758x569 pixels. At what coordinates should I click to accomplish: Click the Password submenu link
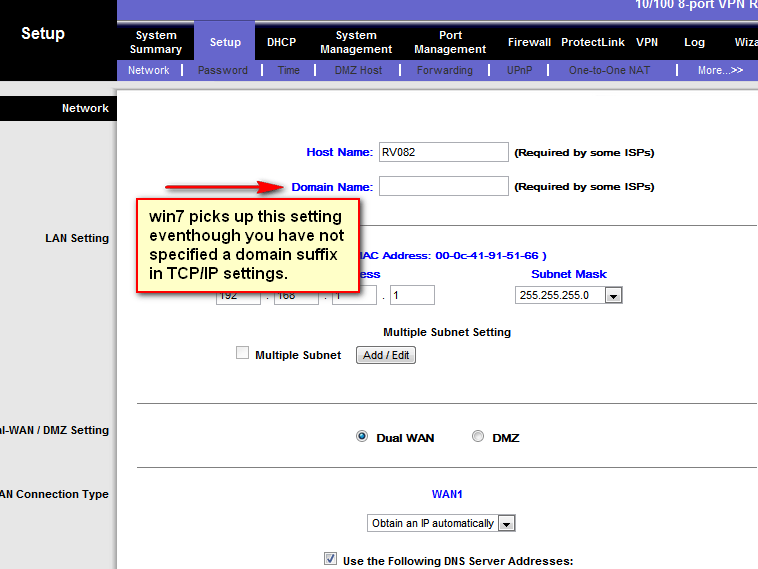click(x=222, y=70)
